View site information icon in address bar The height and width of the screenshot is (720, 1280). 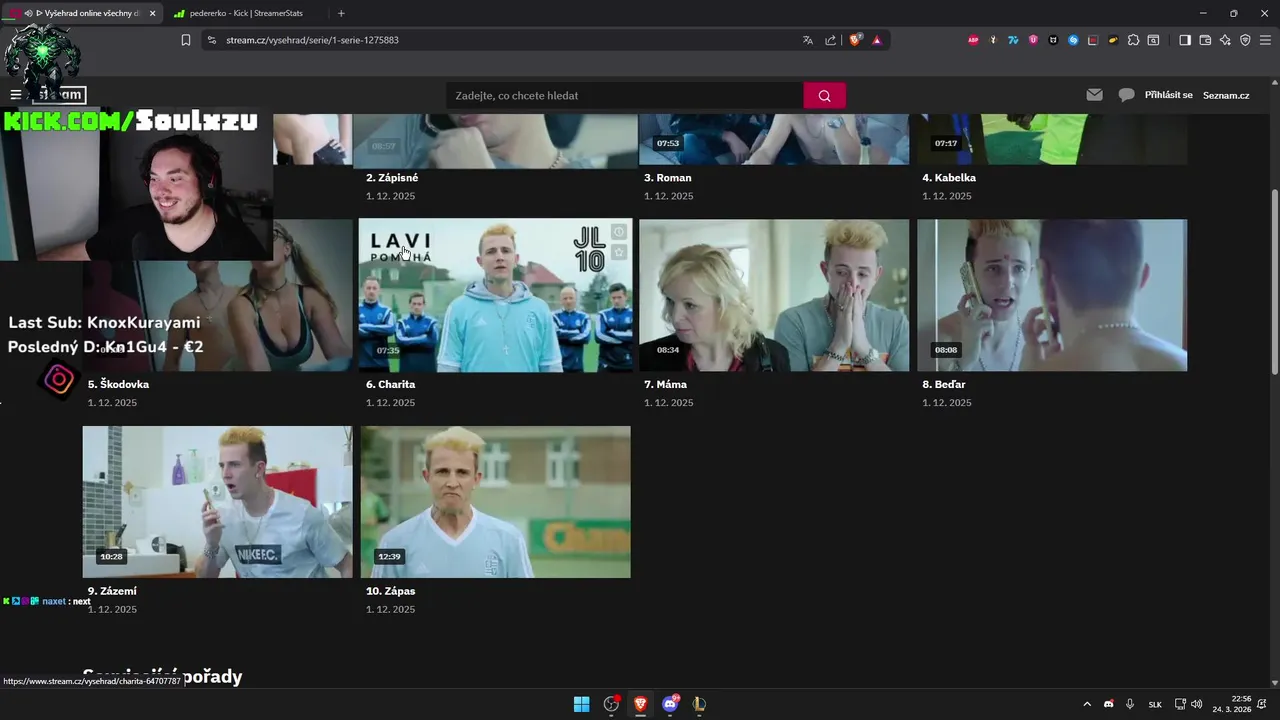(x=211, y=40)
